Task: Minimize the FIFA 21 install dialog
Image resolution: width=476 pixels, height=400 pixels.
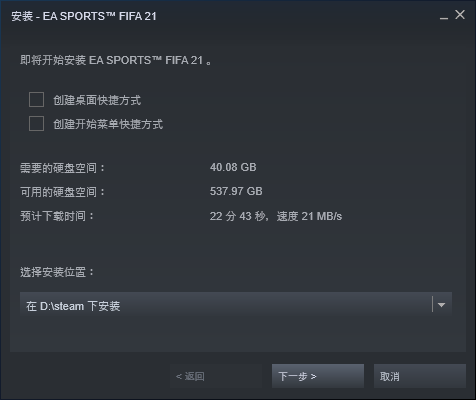Action: pyautogui.click(x=444, y=16)
